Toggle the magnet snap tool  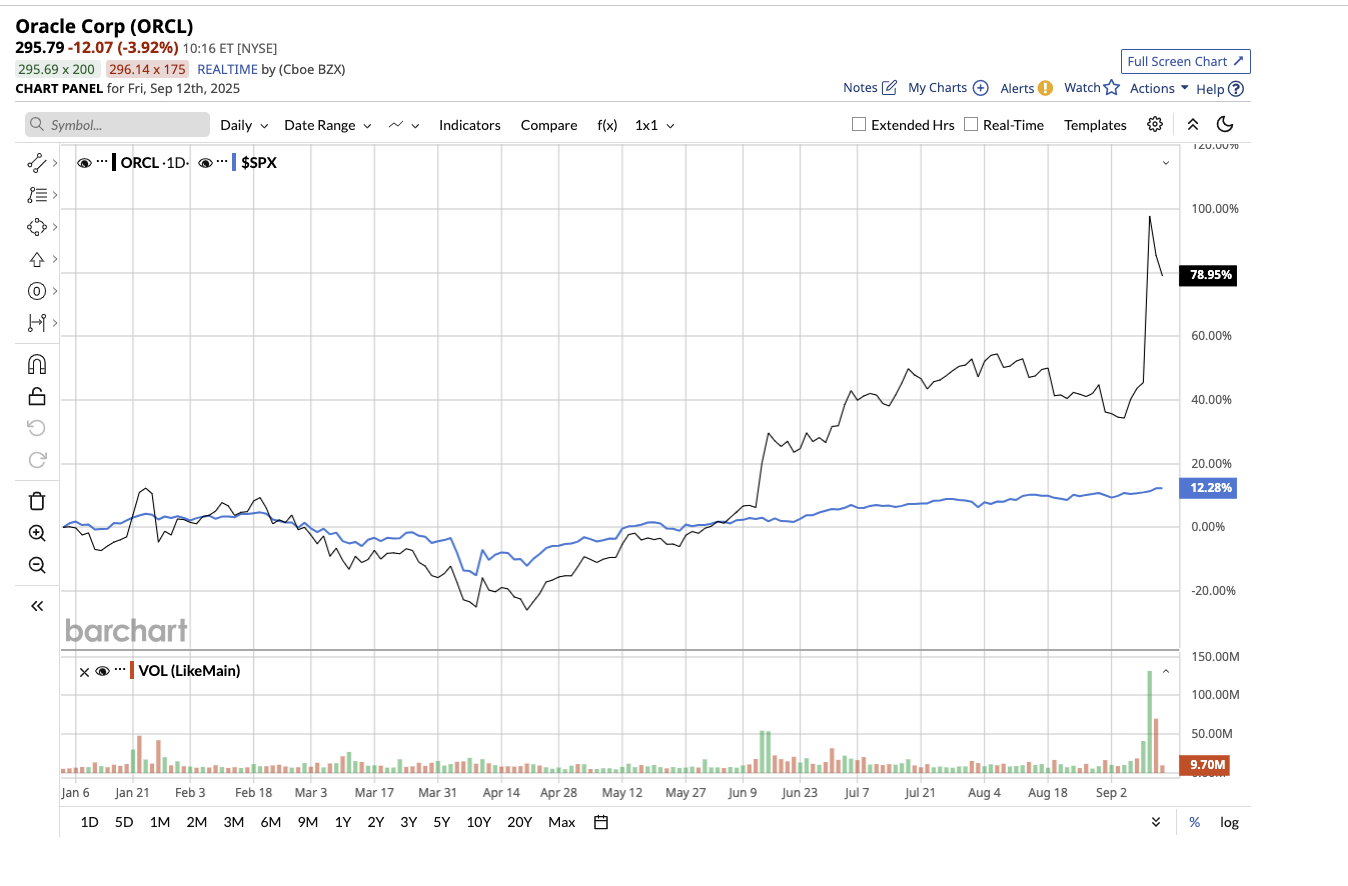pyautogui.click(x=37, y=364)
